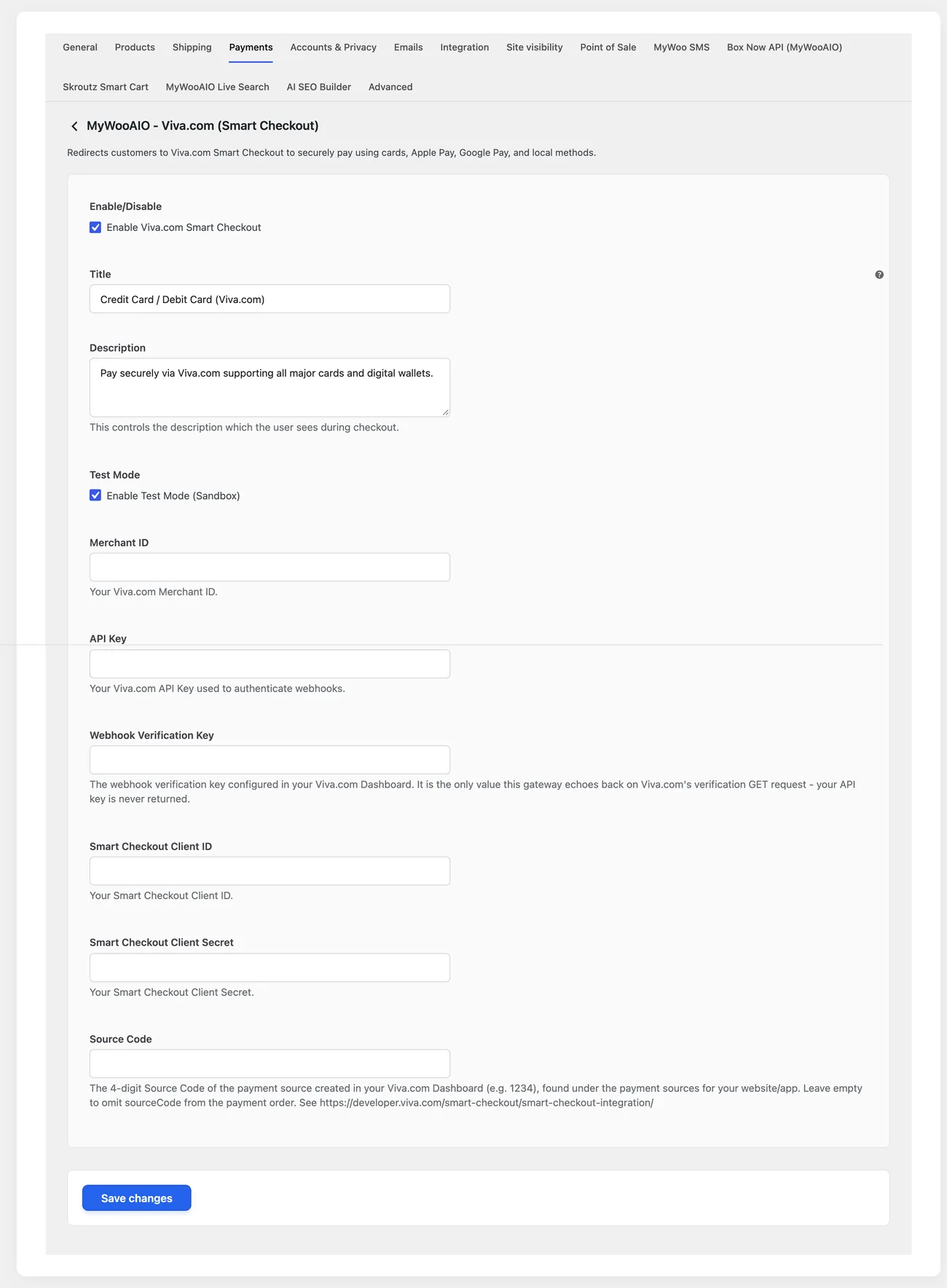Click into the Merchant ID field

[270, 567]
